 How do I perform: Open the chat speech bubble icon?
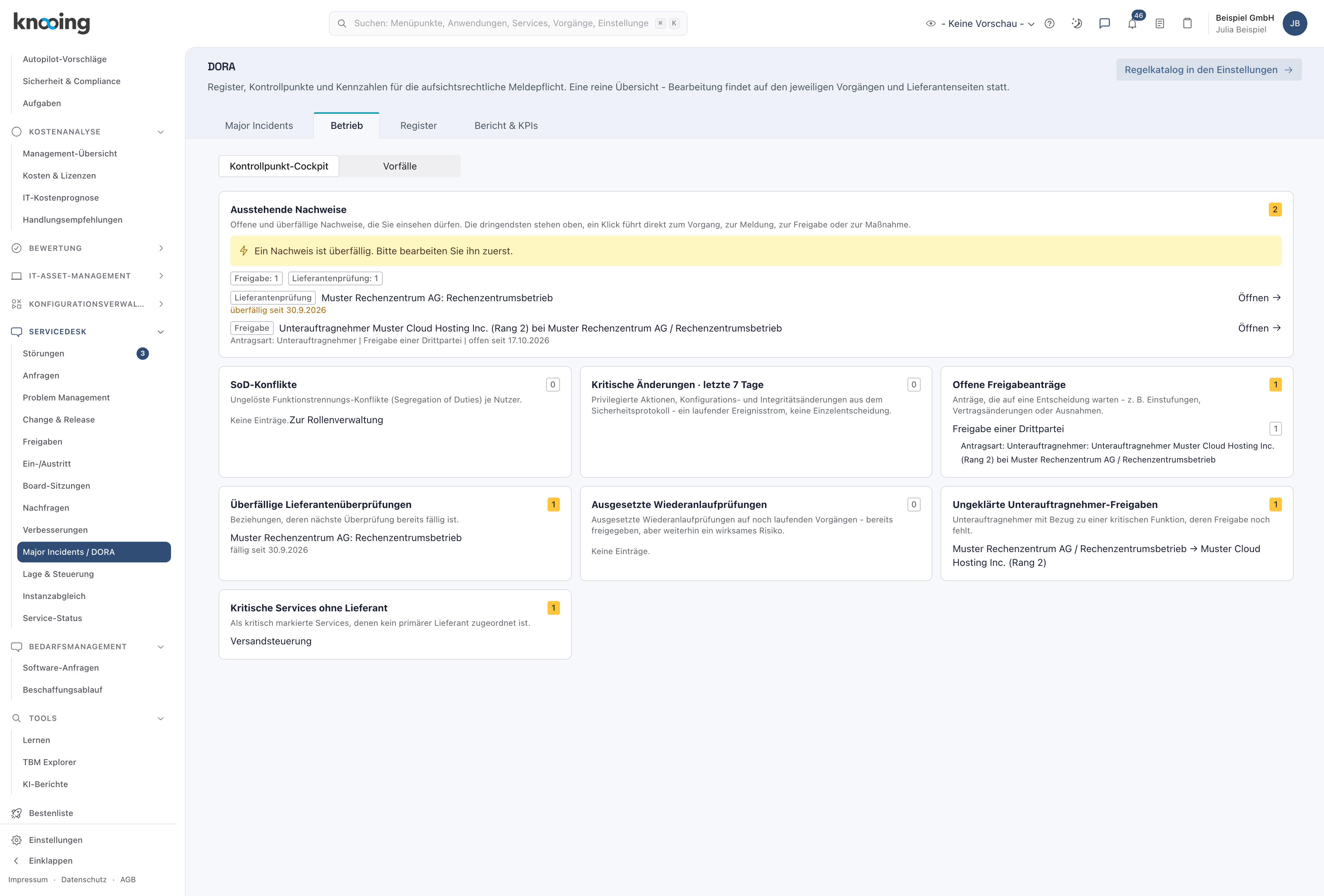coord(1105,23)
